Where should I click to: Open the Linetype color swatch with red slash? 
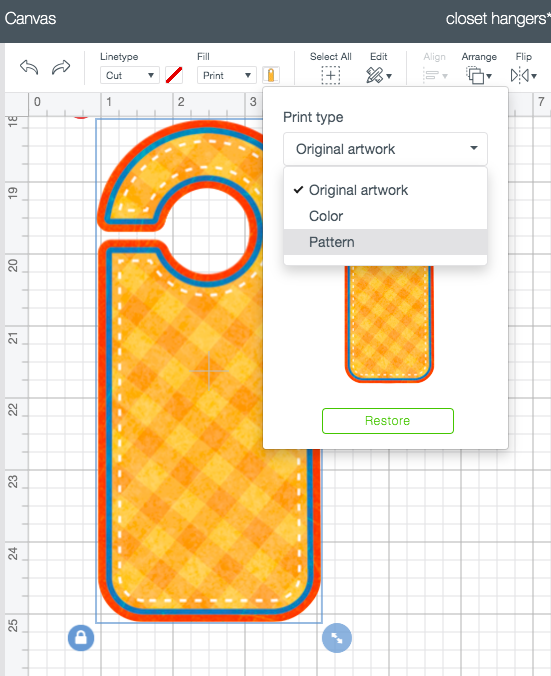(174, 75)
